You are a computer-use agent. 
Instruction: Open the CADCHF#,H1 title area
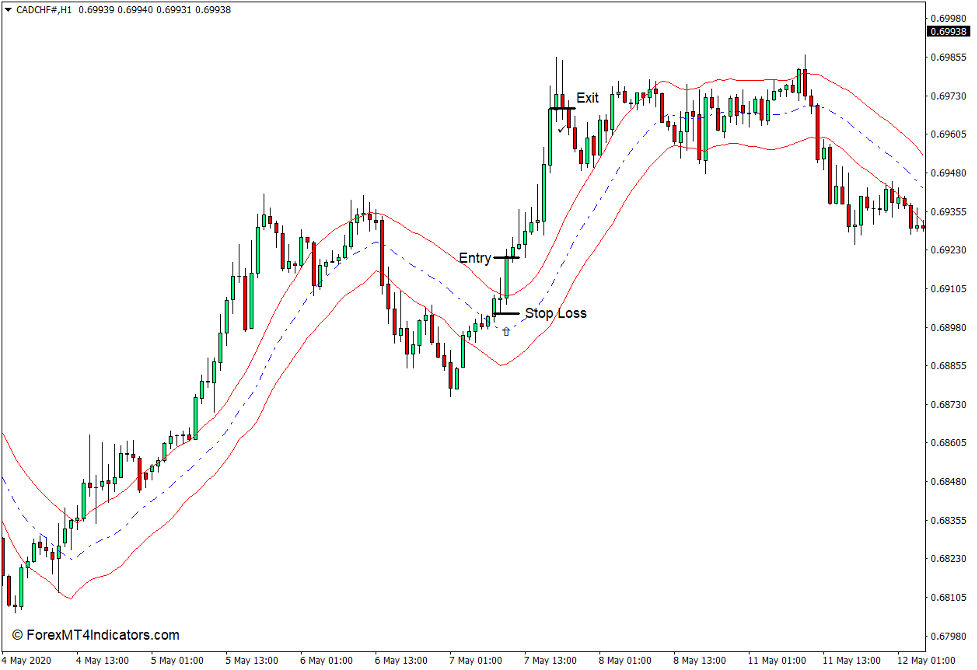click(x=46, y=11)
